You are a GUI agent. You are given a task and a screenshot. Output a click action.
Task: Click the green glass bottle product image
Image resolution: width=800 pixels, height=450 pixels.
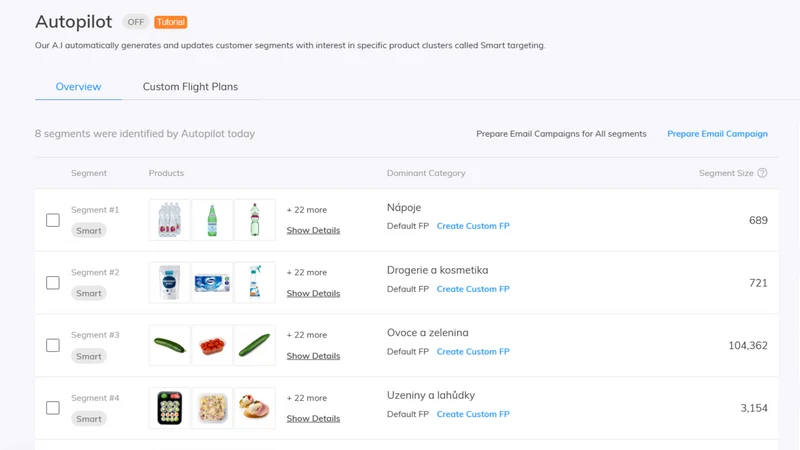212,220
